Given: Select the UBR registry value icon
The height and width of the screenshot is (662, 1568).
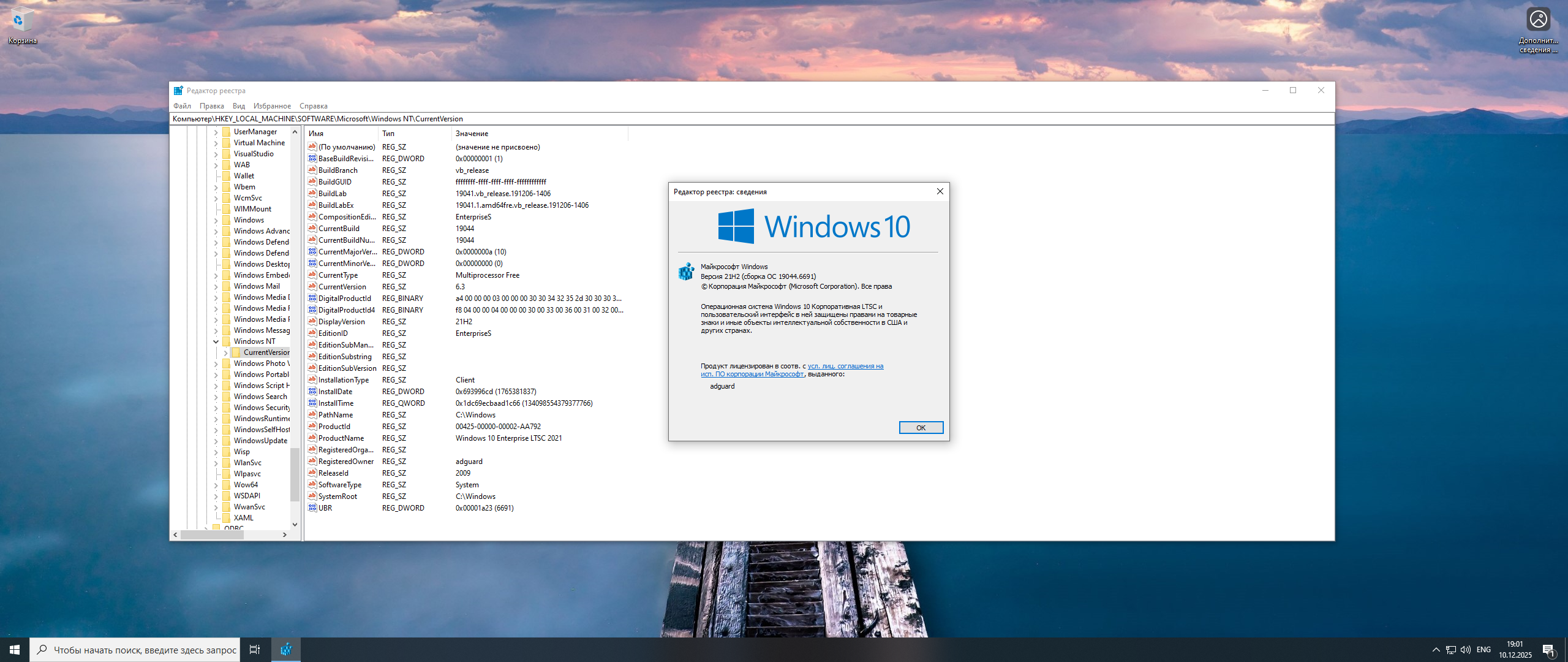Looking at the screenshot, I should pos(312,508).
